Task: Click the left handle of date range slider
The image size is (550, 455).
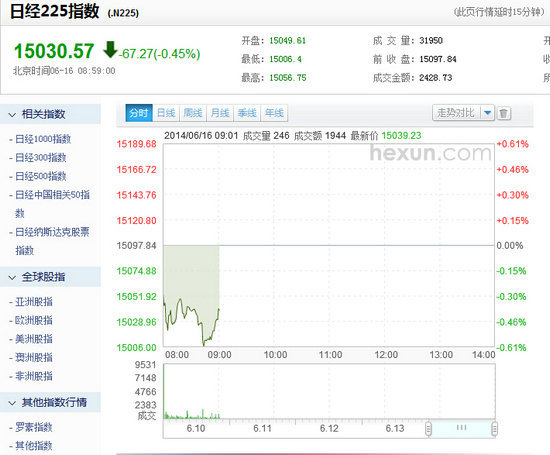Action: pyautogui.click(x=428, y=428)
